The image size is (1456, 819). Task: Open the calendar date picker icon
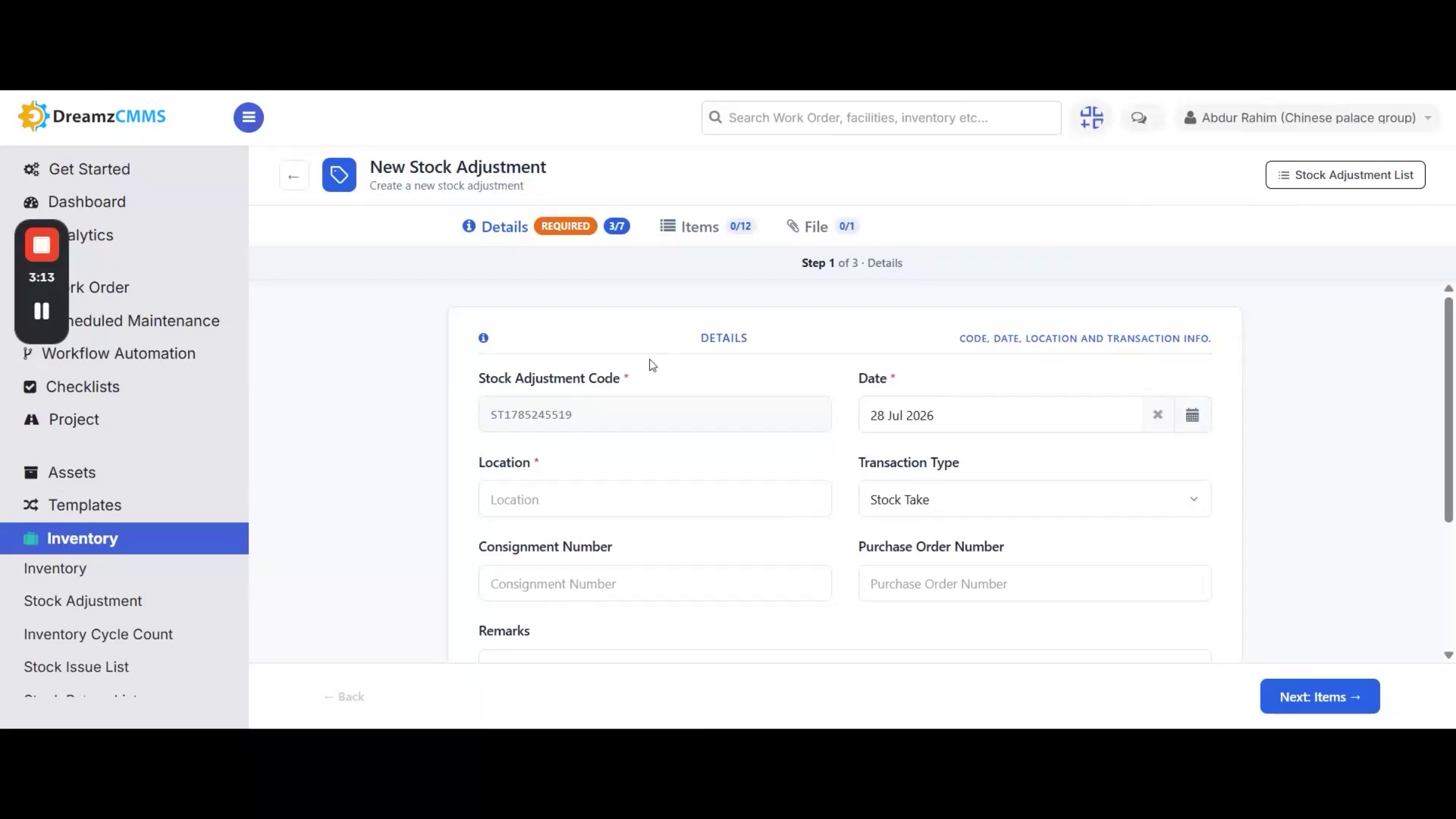1192,415
